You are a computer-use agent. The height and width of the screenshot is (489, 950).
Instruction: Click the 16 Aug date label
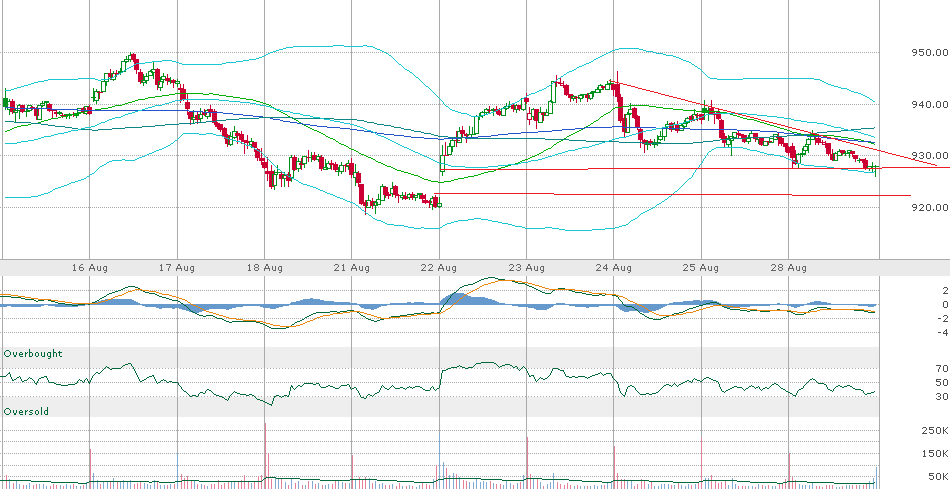pos(89,268)
